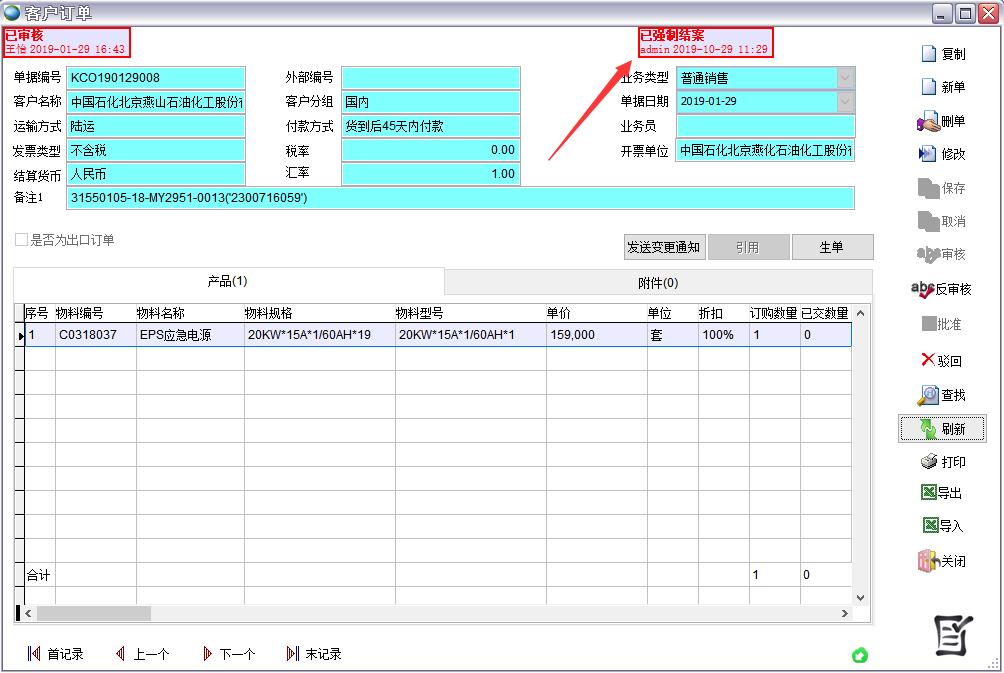Open the 单据日期 date dropdown
This screenshot has width=1004, height=673.
[x=845, y=102]
